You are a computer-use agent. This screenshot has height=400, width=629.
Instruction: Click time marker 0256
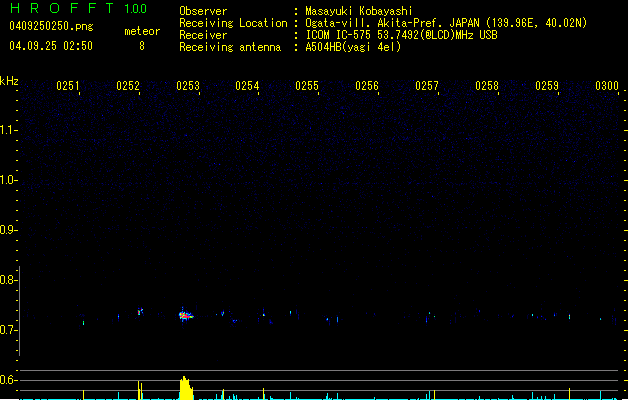tap(367, 86)
